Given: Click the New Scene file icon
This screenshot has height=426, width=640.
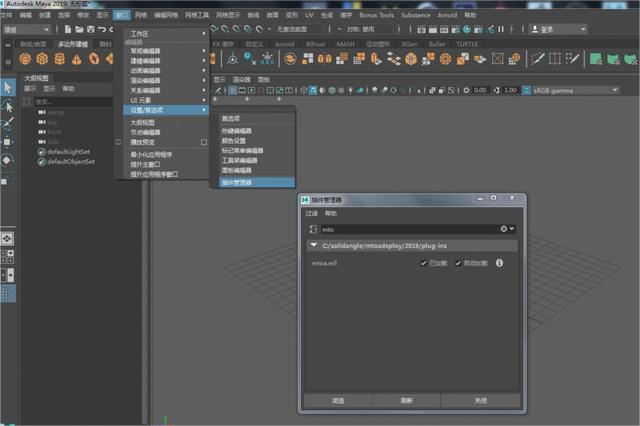Looking at the screenshot, I should click(68, 29).
